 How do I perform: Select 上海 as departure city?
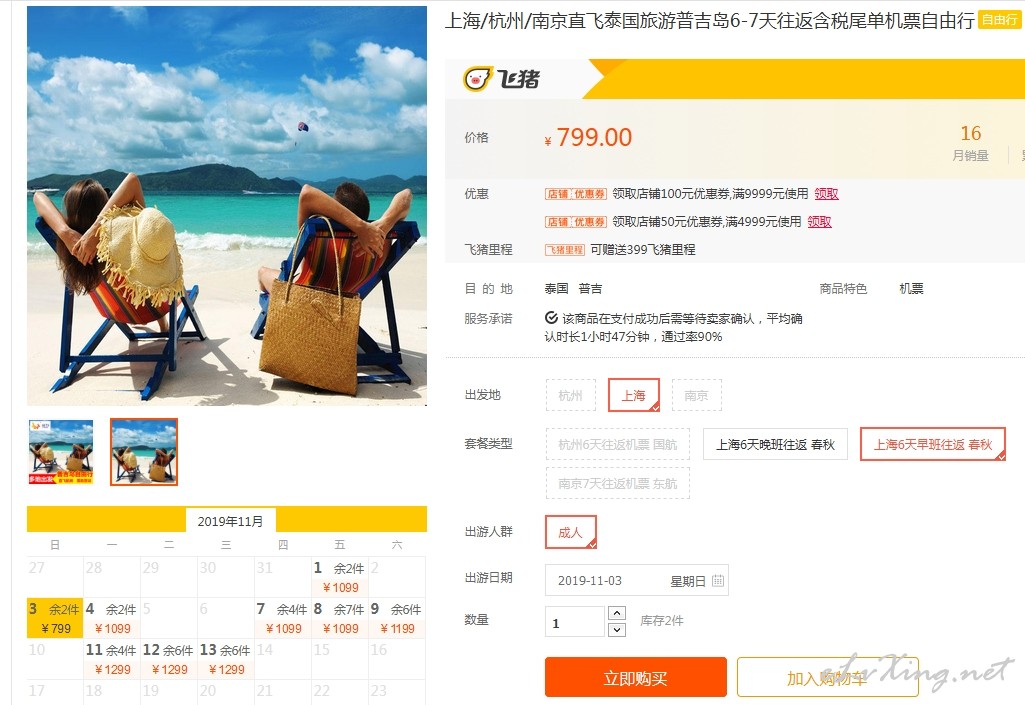[633, 395]
